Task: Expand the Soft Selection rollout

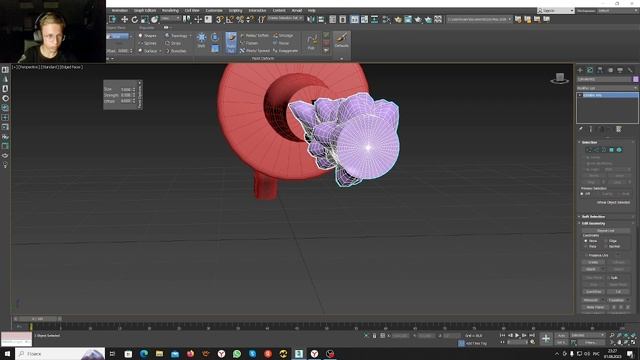Action: click(x=593, y=217)
